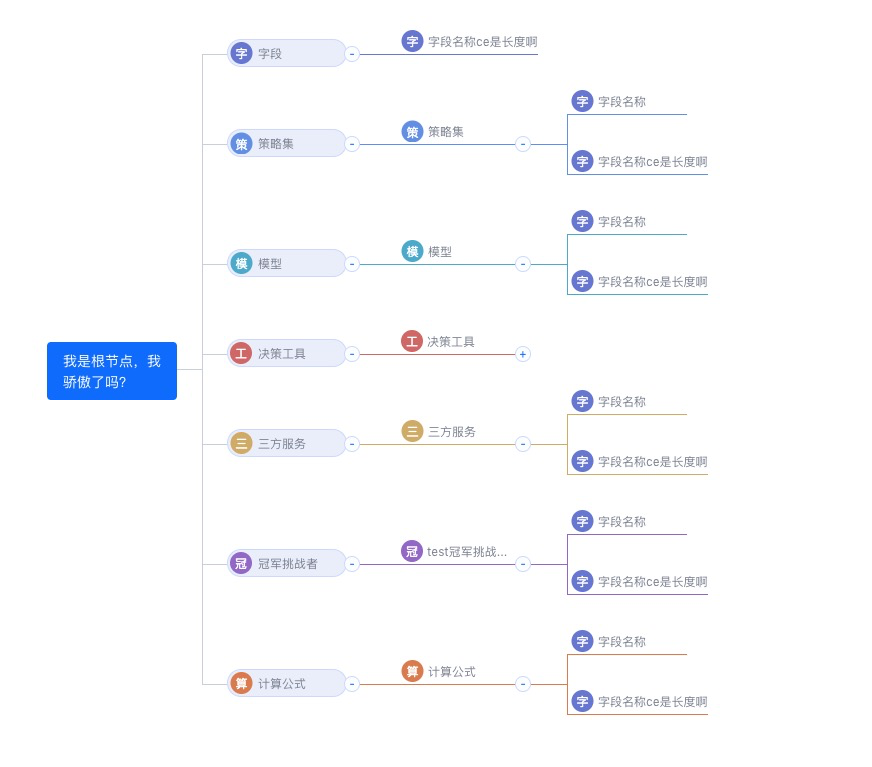The height and width of the screenshot is (767, 872).
Task: Collapse the 模型 pill node
Action: (352, 264)
